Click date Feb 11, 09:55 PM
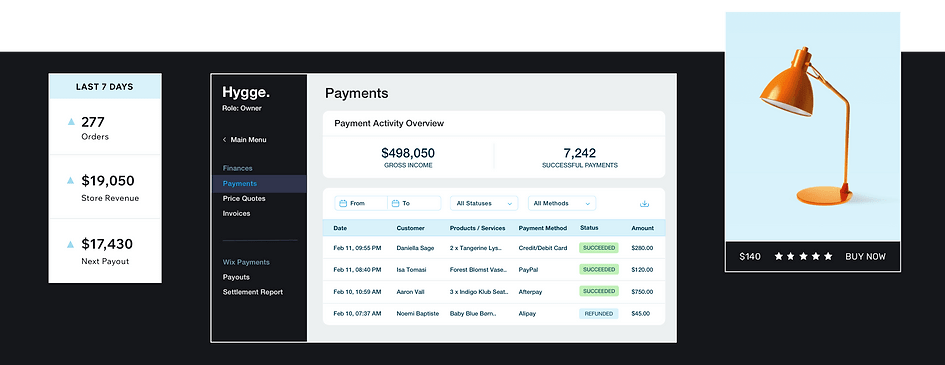This screenshot has width=945, height=365. [x=357, y=248]
